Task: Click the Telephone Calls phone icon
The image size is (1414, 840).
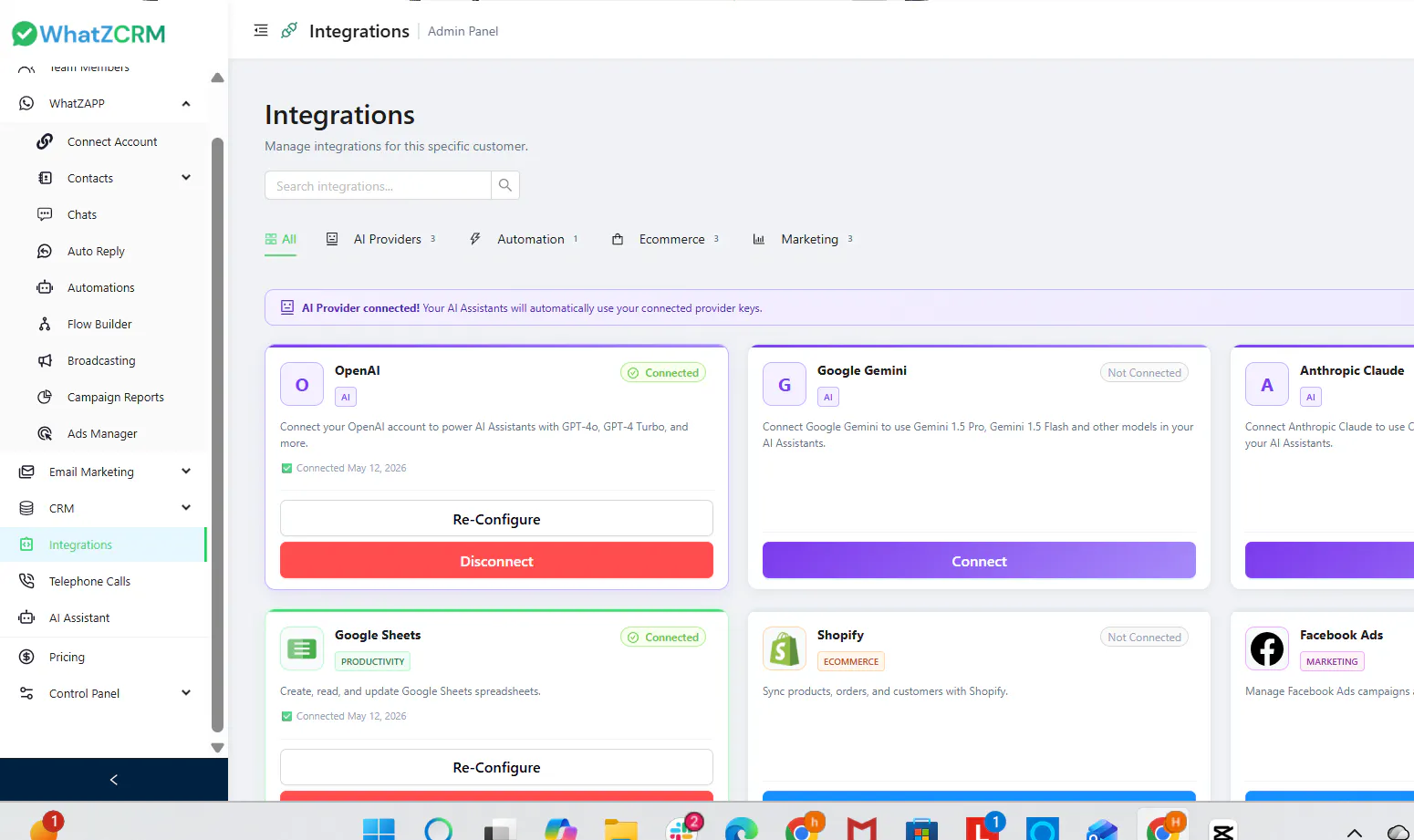Action: tap(26, 581)
